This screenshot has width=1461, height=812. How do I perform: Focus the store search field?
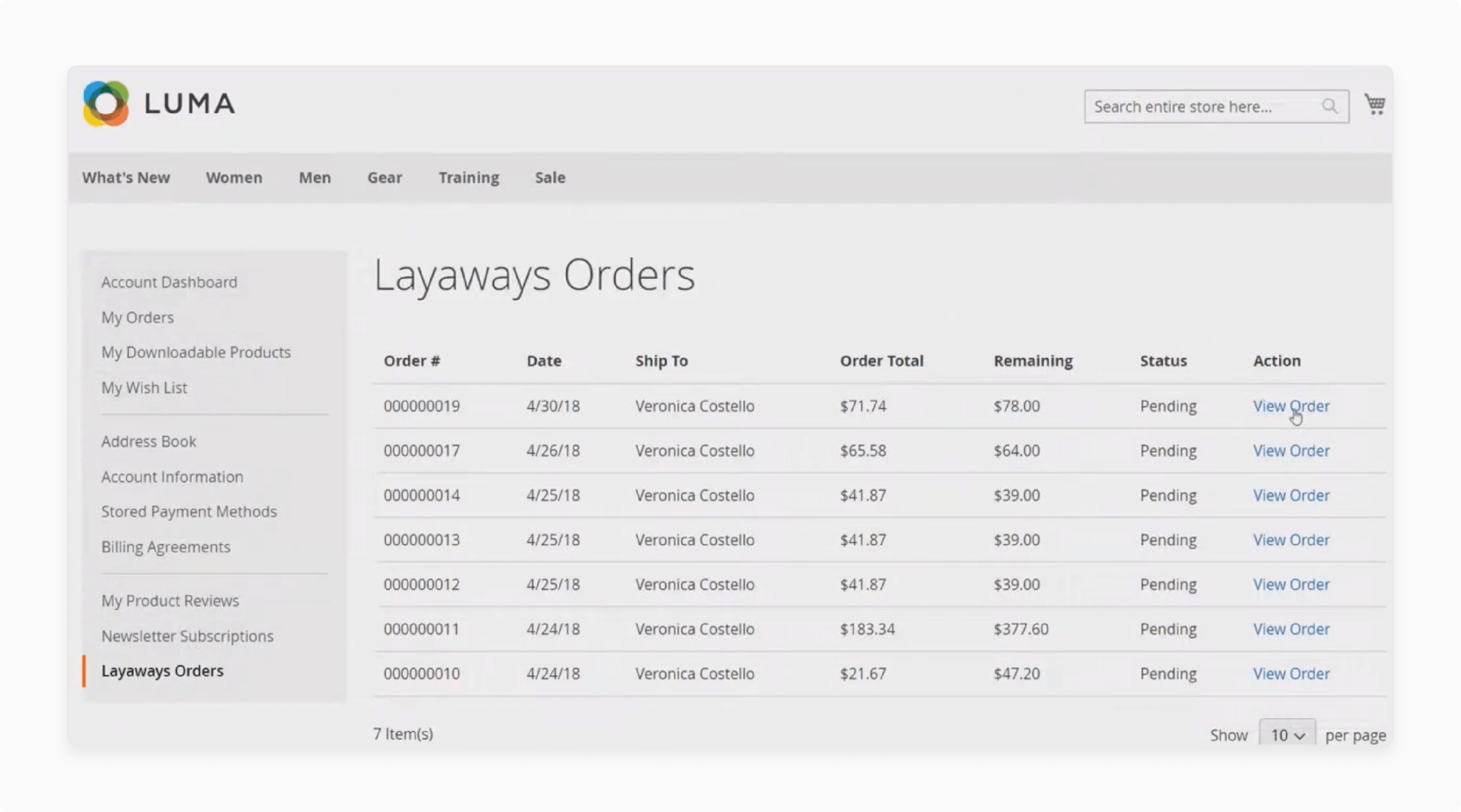click(x=1216, y=107)
